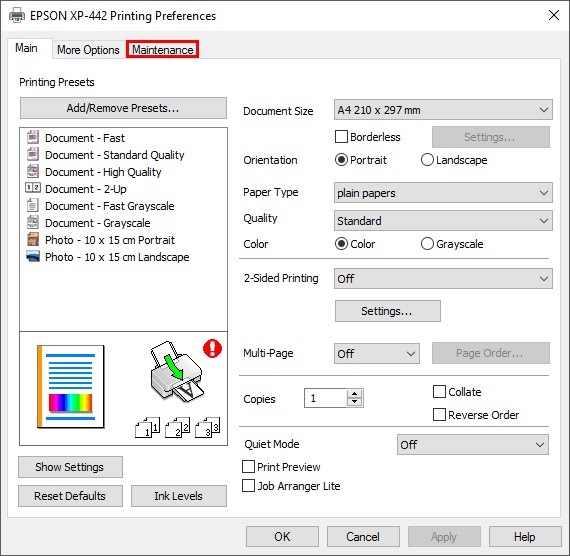This screenshot has height=556, width=570.
Task: Select the Document - Fast preset icon
Action: click(x=32, y=137)
